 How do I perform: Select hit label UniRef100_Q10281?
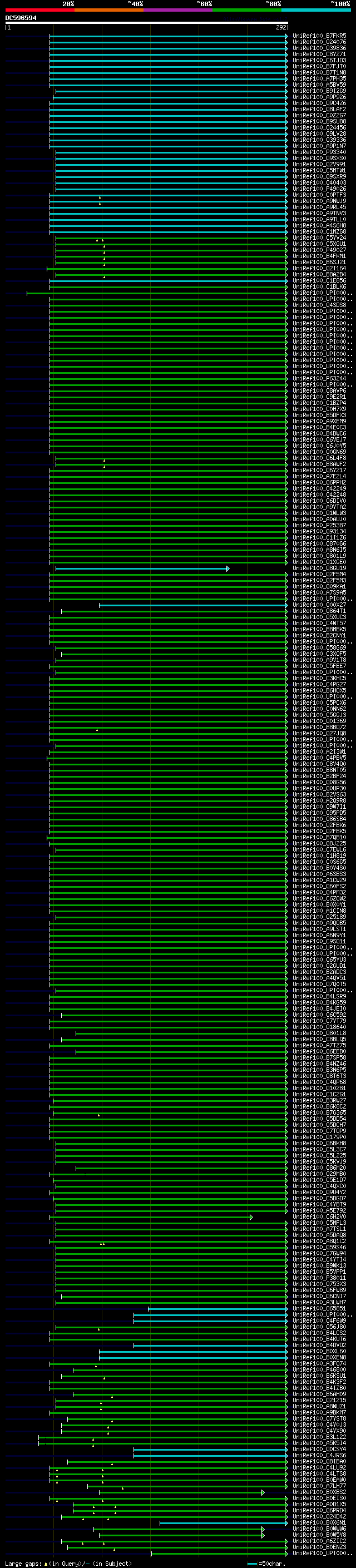(319, 1089)
